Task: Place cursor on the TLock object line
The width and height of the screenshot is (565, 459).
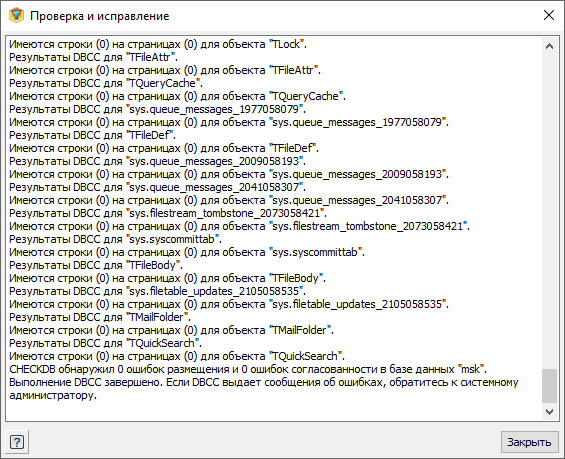Action: (x=158, y=44)
